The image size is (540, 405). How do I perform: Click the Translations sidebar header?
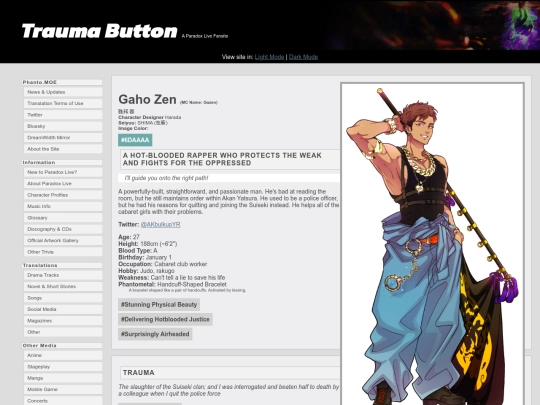point(62,265)
